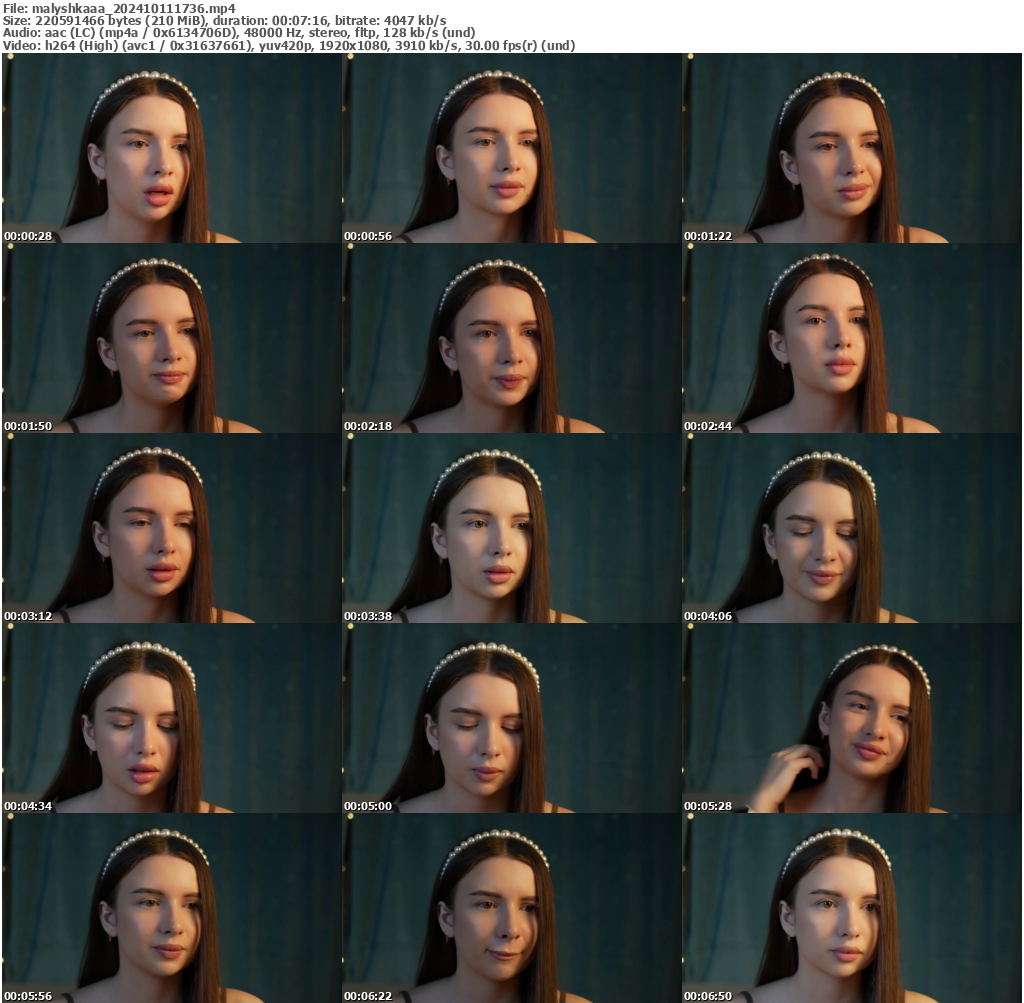Select the thumbnail frame at 00:00:56
Viewport: 1024px width, 1003px height.
512,148
